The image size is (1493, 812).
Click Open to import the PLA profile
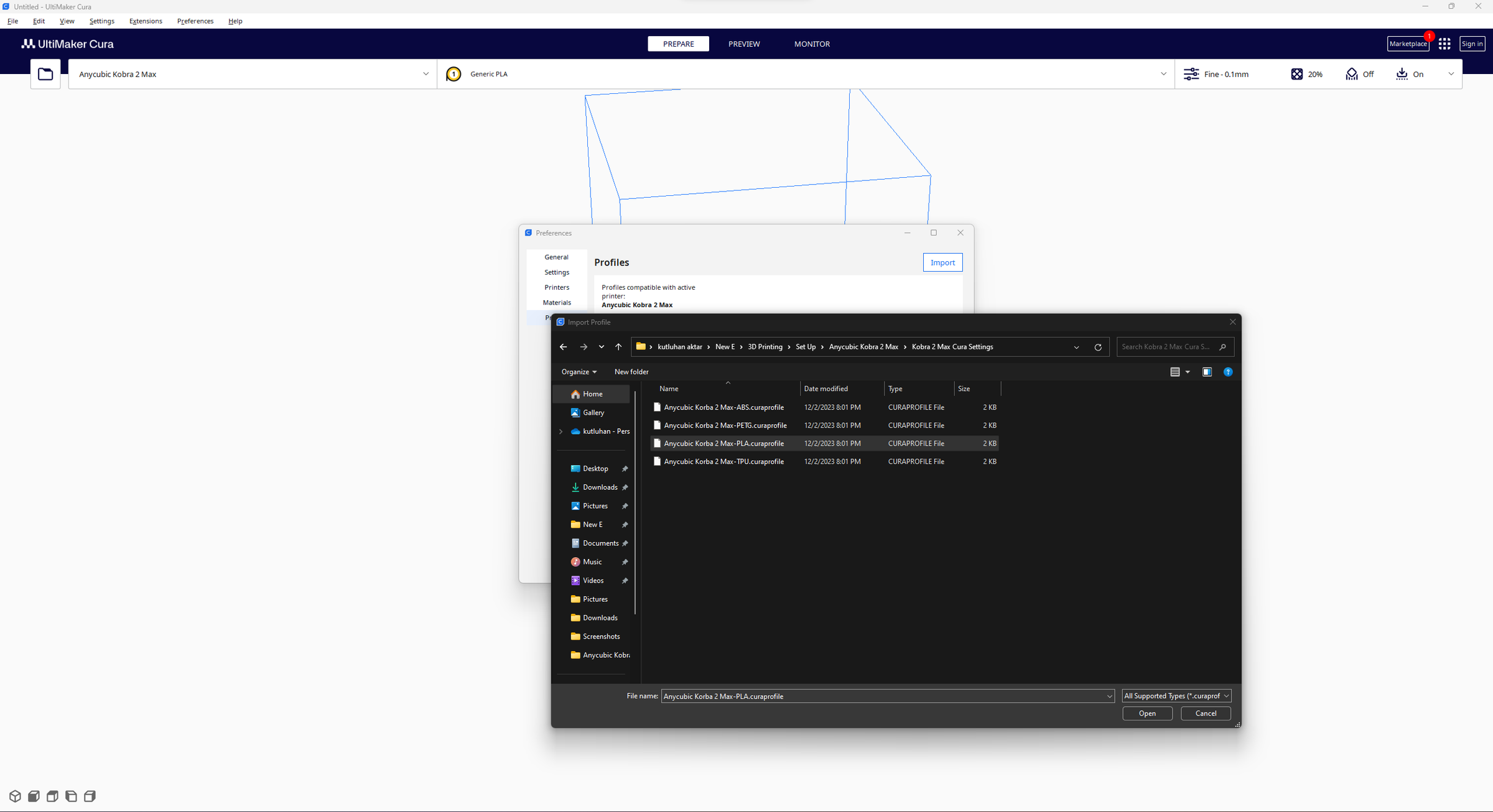click(1147, 713)
